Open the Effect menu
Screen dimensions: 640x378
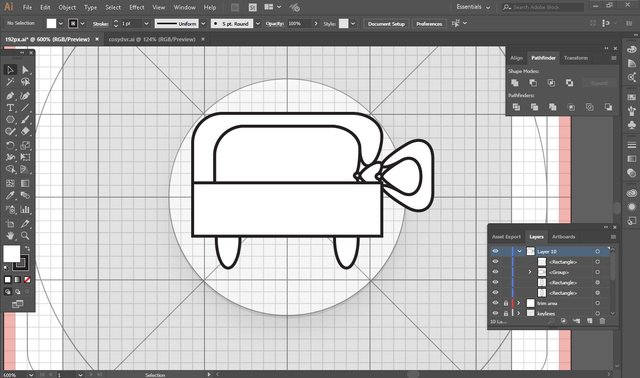click(137, 7)
